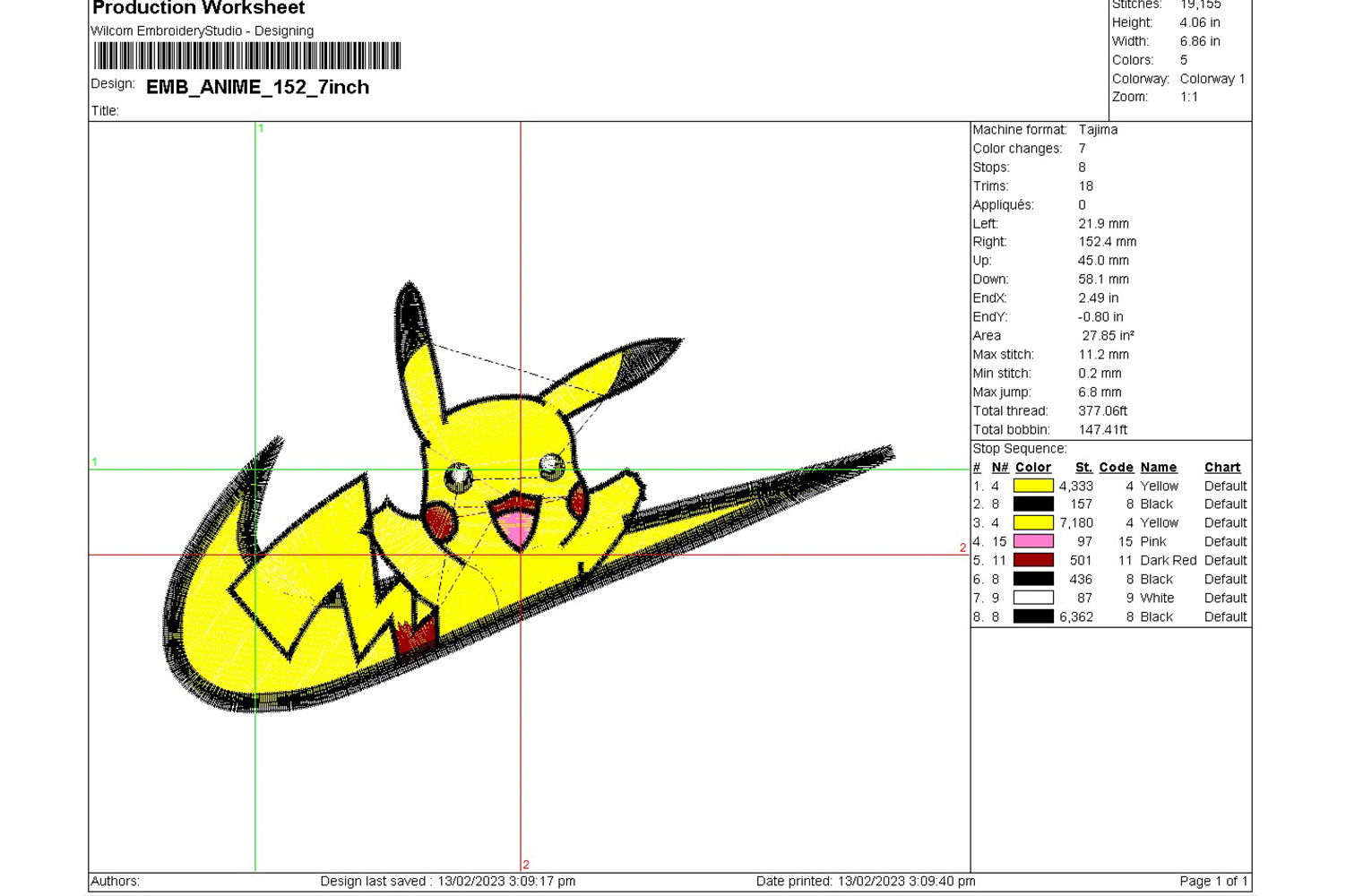The height and width of the screenshot is (896, 1346).
Task: Click the Width value 6.86 in
Action: coord(1200,41)
